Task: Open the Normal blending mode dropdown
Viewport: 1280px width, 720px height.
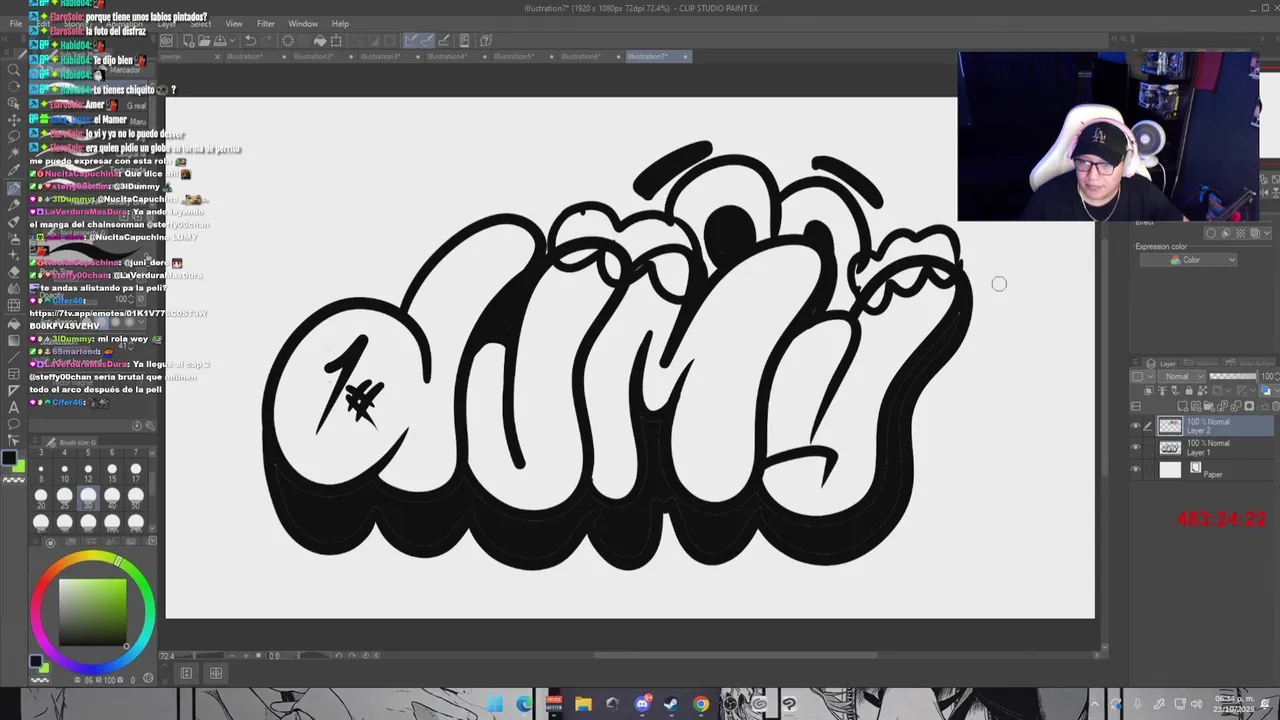Action: 1181,377
